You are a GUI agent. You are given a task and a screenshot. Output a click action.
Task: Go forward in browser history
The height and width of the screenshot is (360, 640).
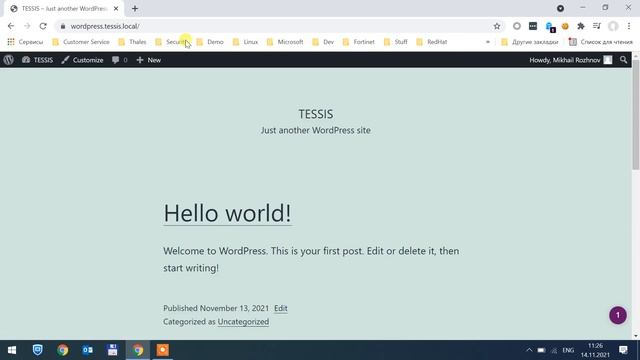[x=27, y=26]
